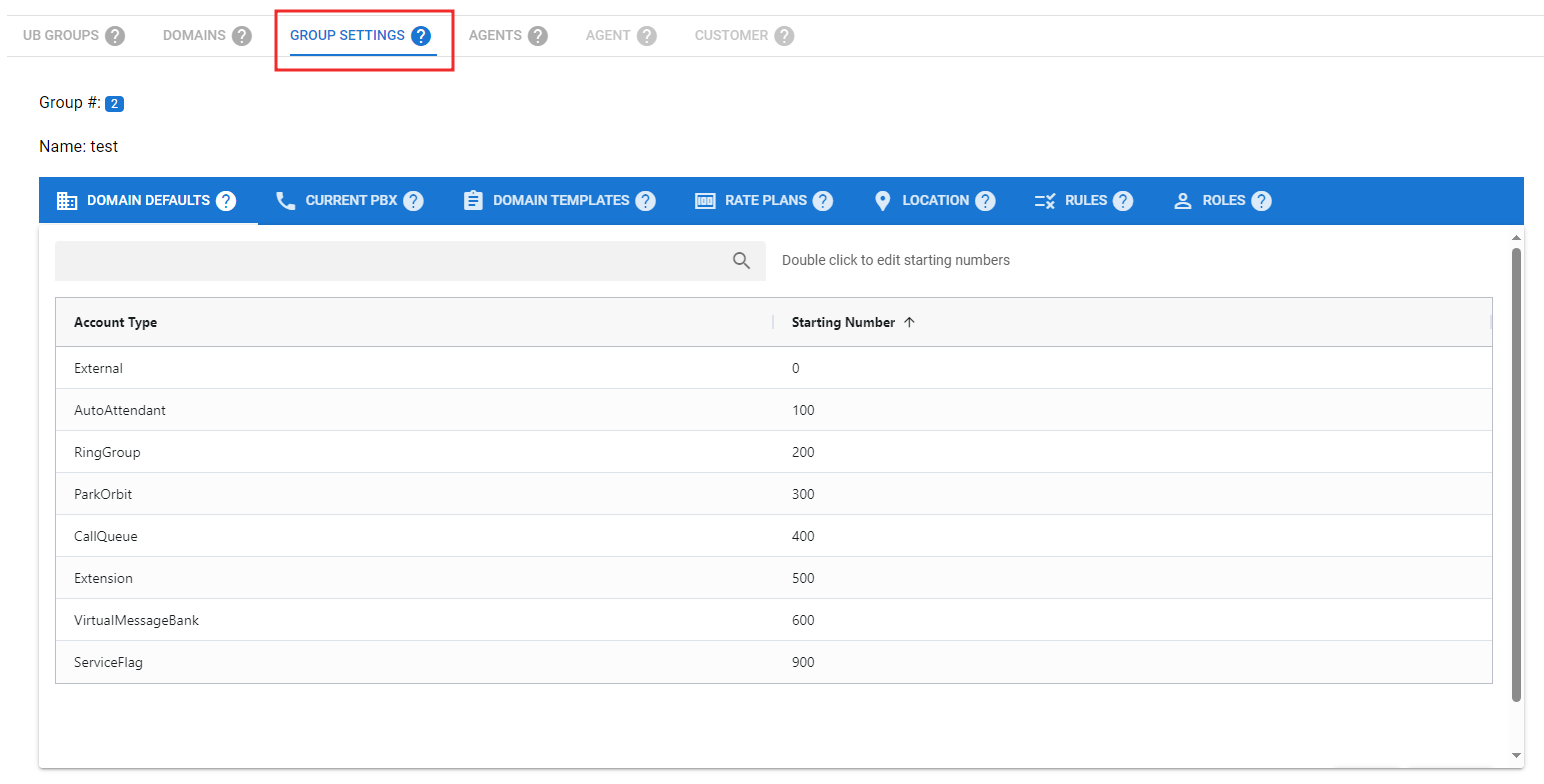
Task: Sort by the Account Type column header
Action: click(116, 323)
